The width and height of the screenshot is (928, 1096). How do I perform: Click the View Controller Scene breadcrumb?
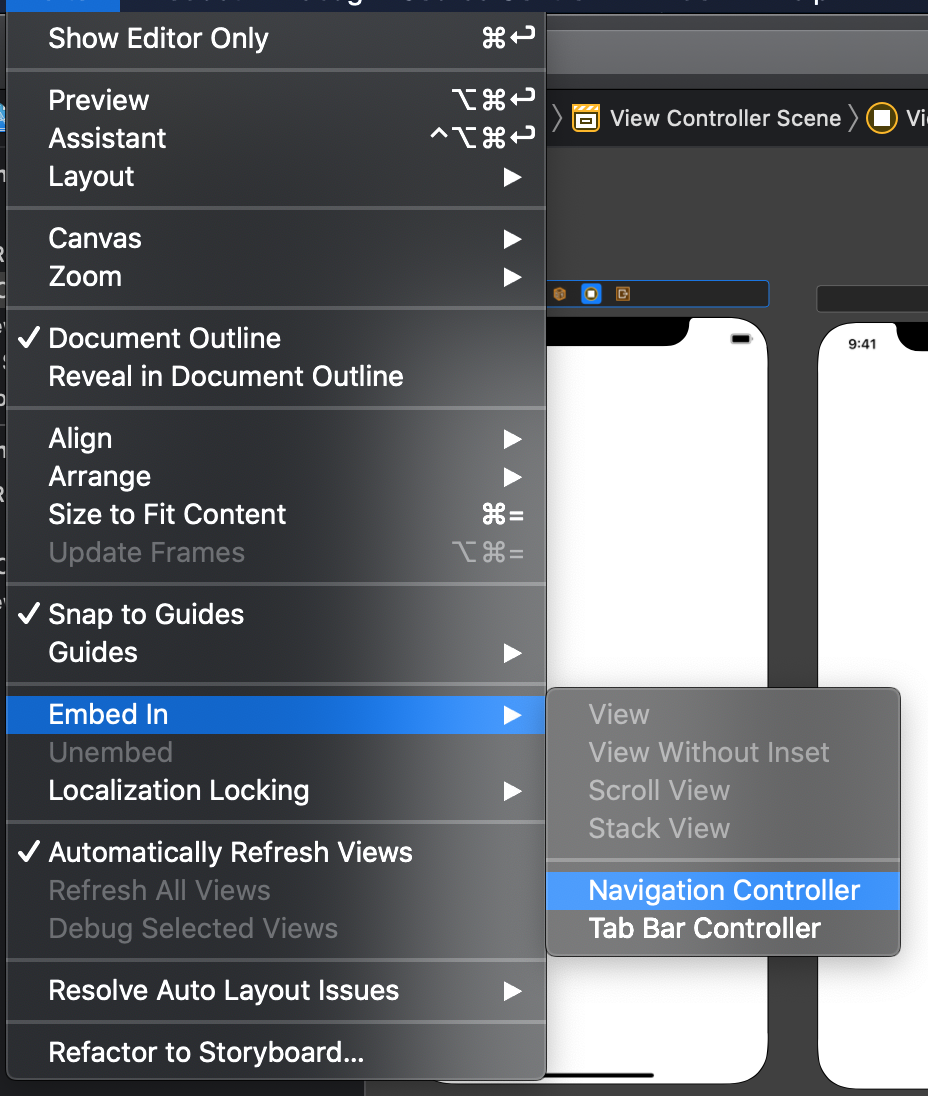coord(725,118)
